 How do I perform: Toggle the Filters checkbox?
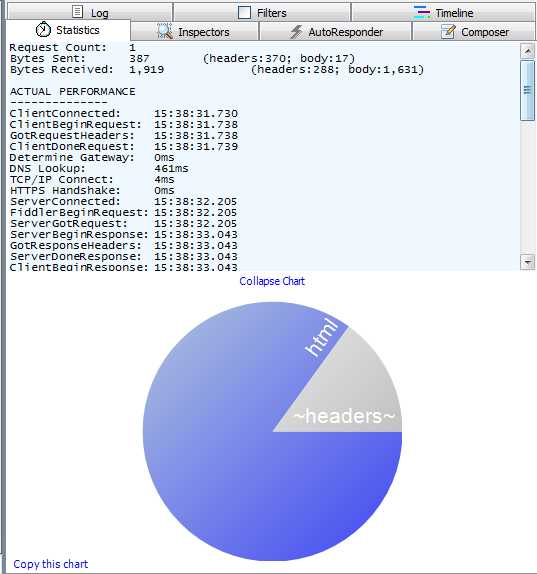pos(244,12)
